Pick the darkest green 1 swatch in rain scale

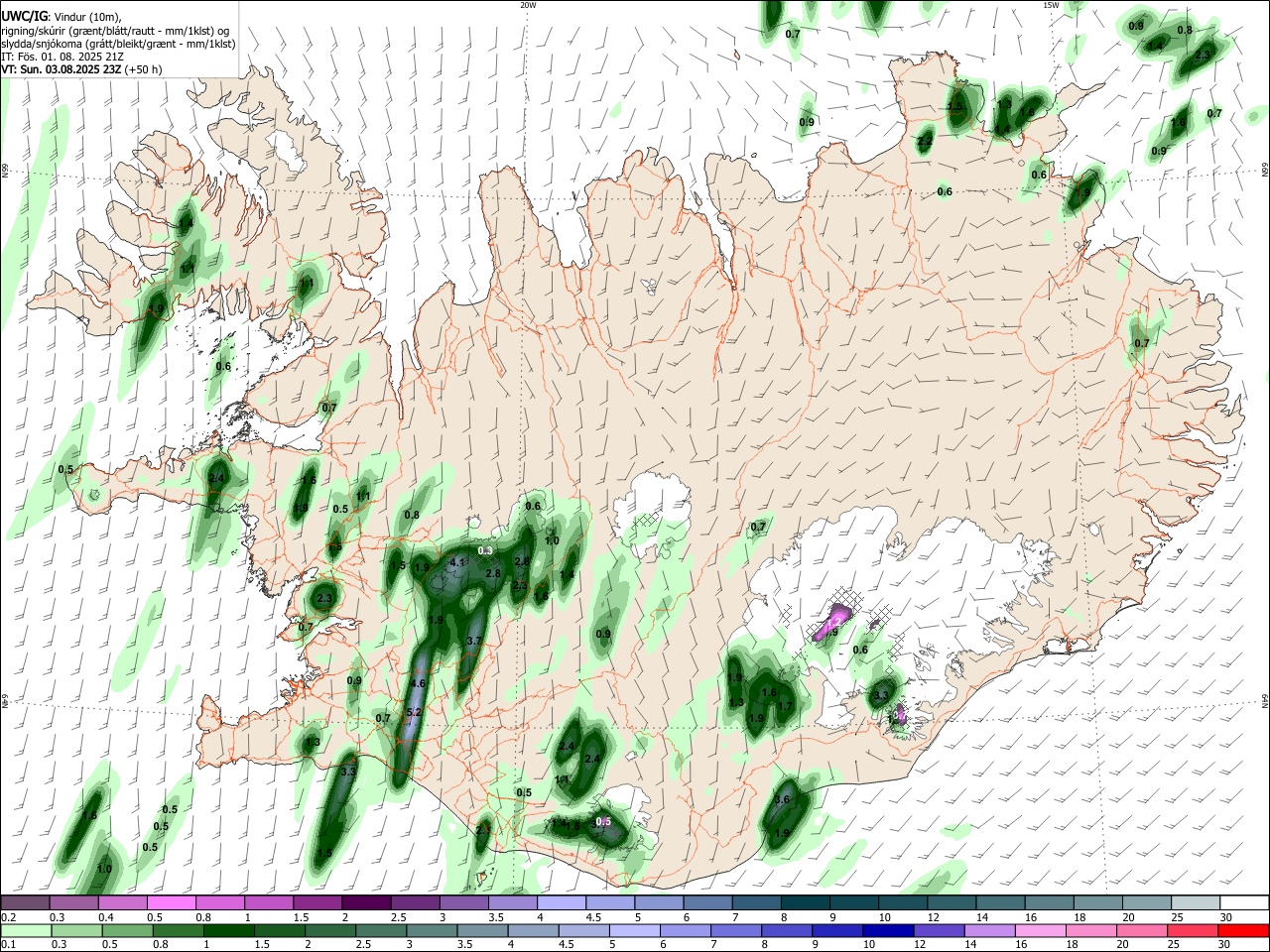pos(228,931)
